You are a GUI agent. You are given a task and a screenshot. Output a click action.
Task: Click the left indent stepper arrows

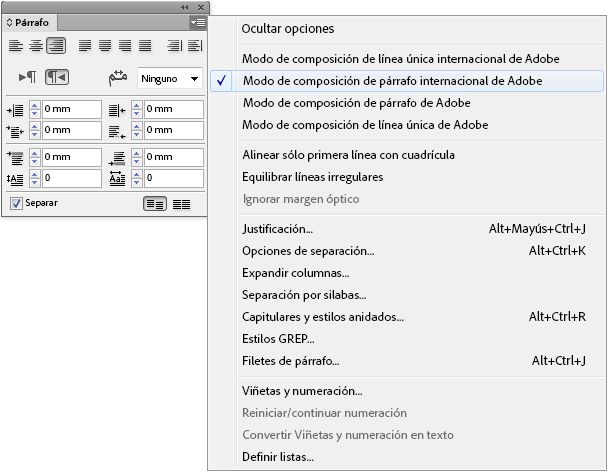click(x=34, y=110)
